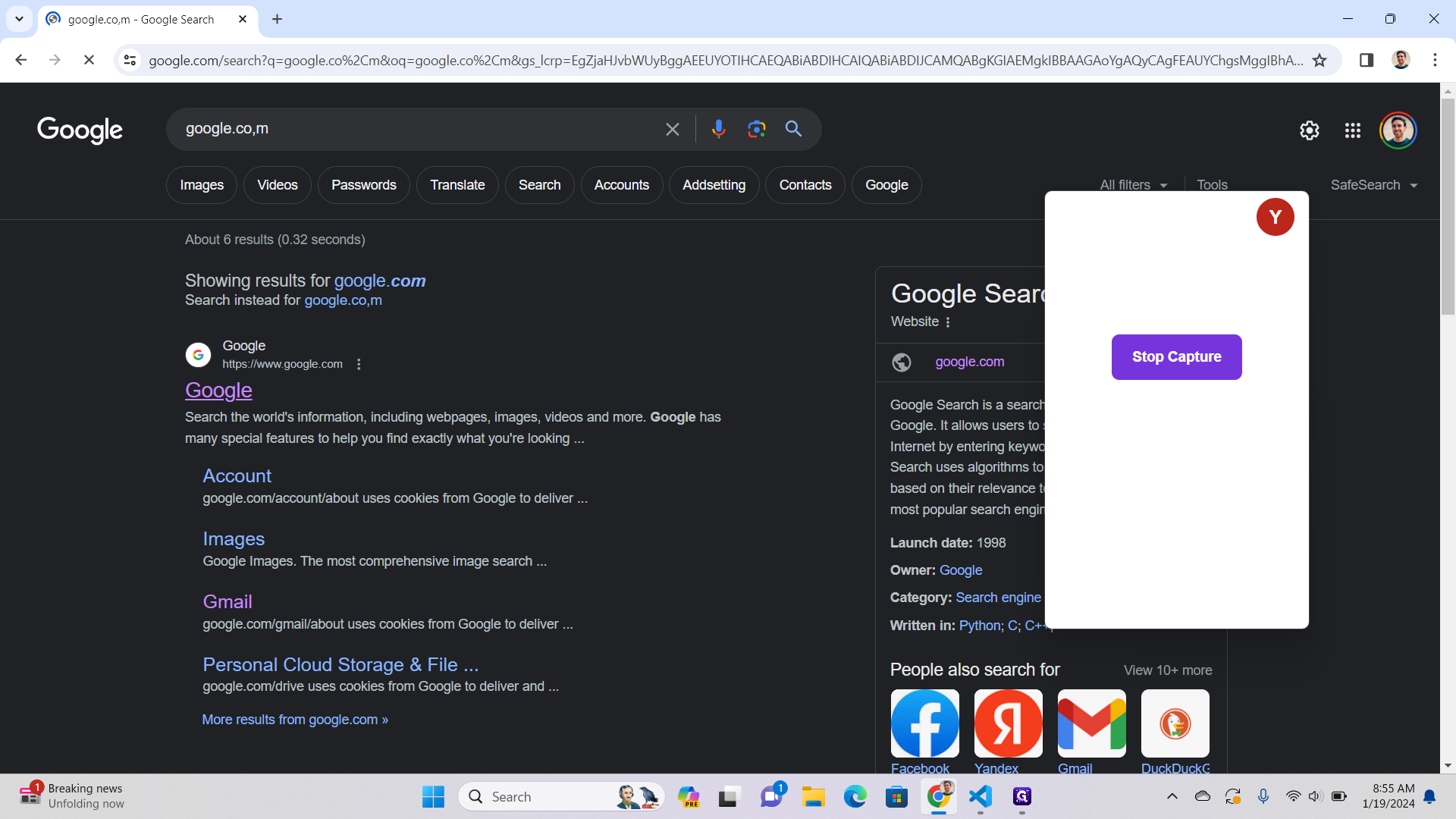
Task: Select the Videos filter chip
Action: pyautogui.click(x=277, y=185)
